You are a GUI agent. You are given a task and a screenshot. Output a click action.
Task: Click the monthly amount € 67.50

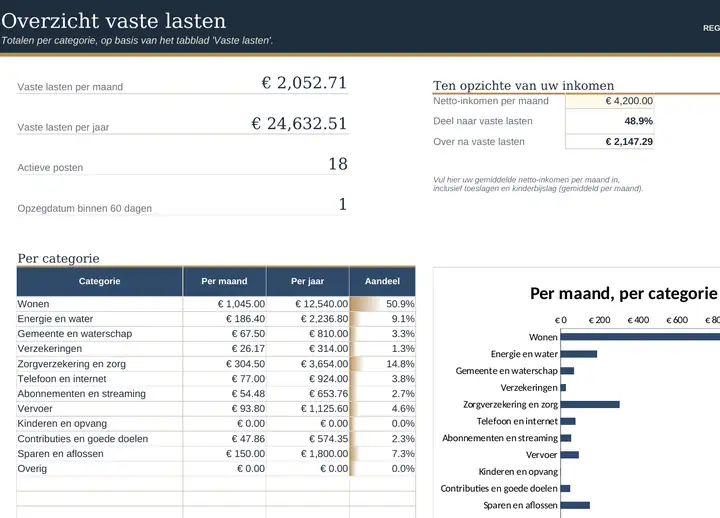pyautogui.click(x=224, y=334)
